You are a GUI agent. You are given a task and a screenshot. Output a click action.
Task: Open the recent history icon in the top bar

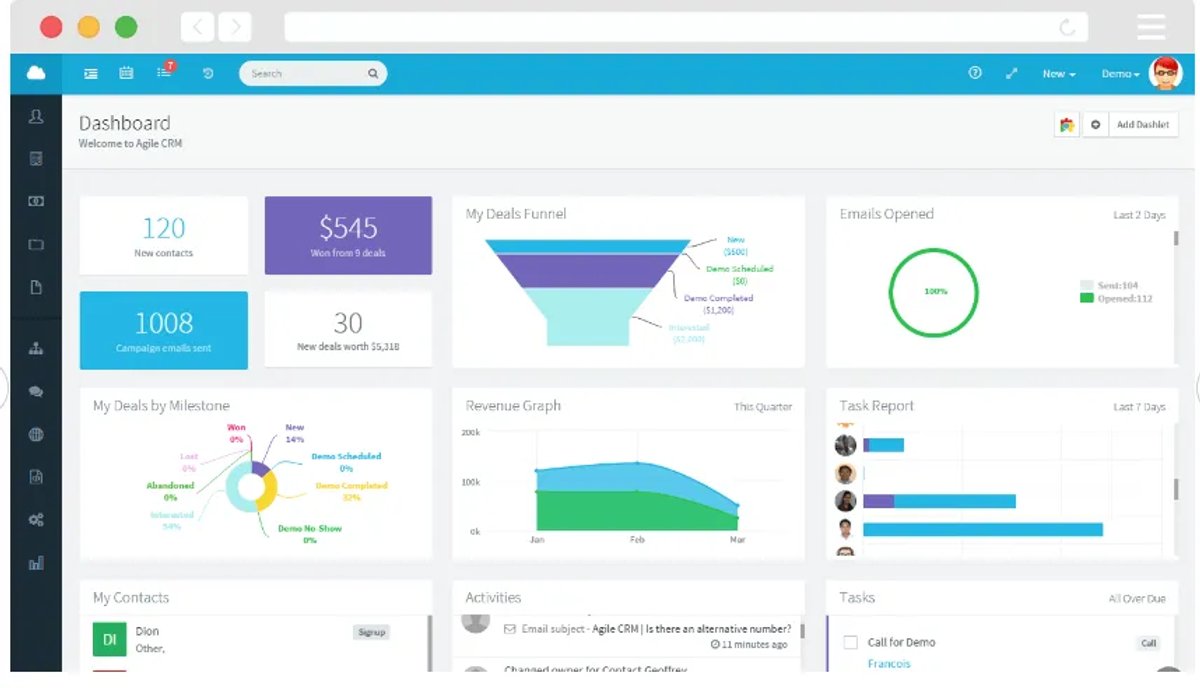208,73
